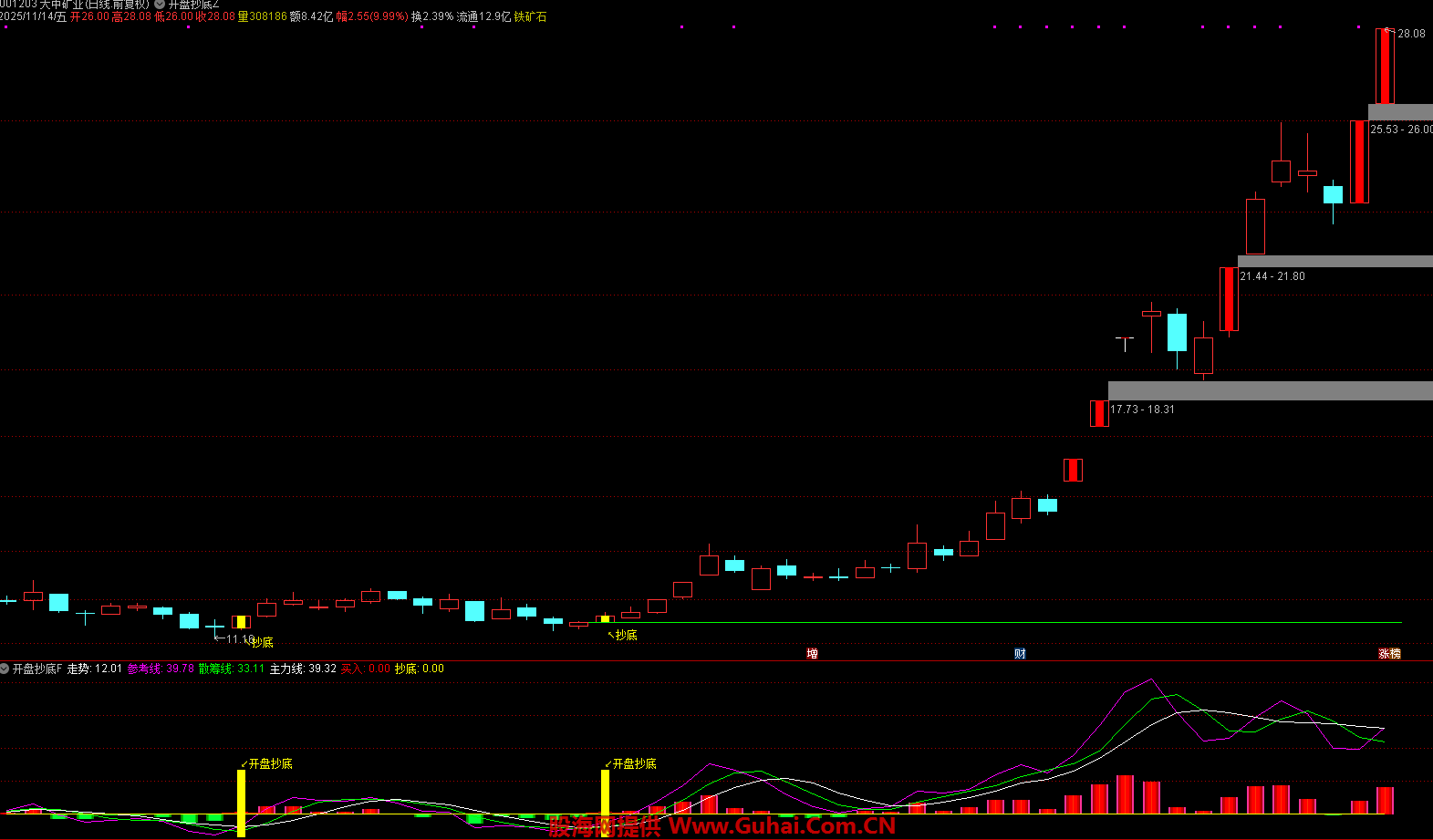The image size is (1433, 840).
Task: Click the green horizontal support line
Action: pyautogui.click(x=1003, y=623)
